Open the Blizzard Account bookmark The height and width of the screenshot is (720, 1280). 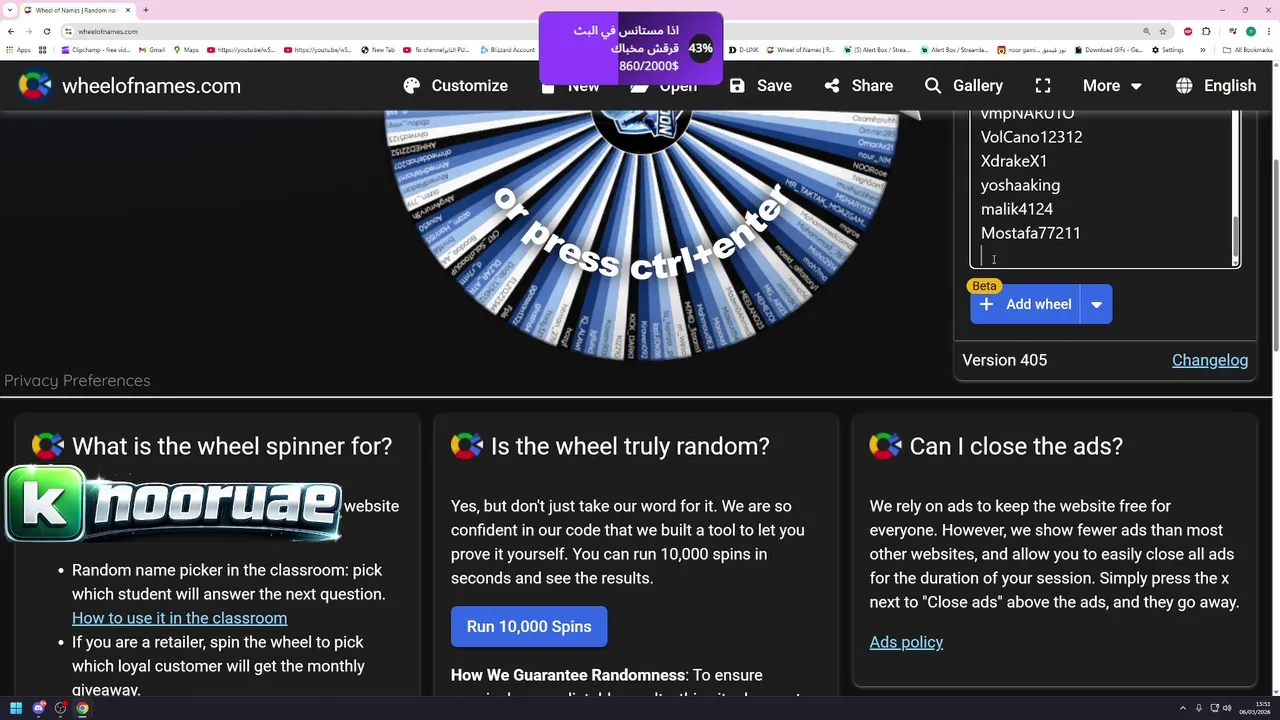click(507, 50)
